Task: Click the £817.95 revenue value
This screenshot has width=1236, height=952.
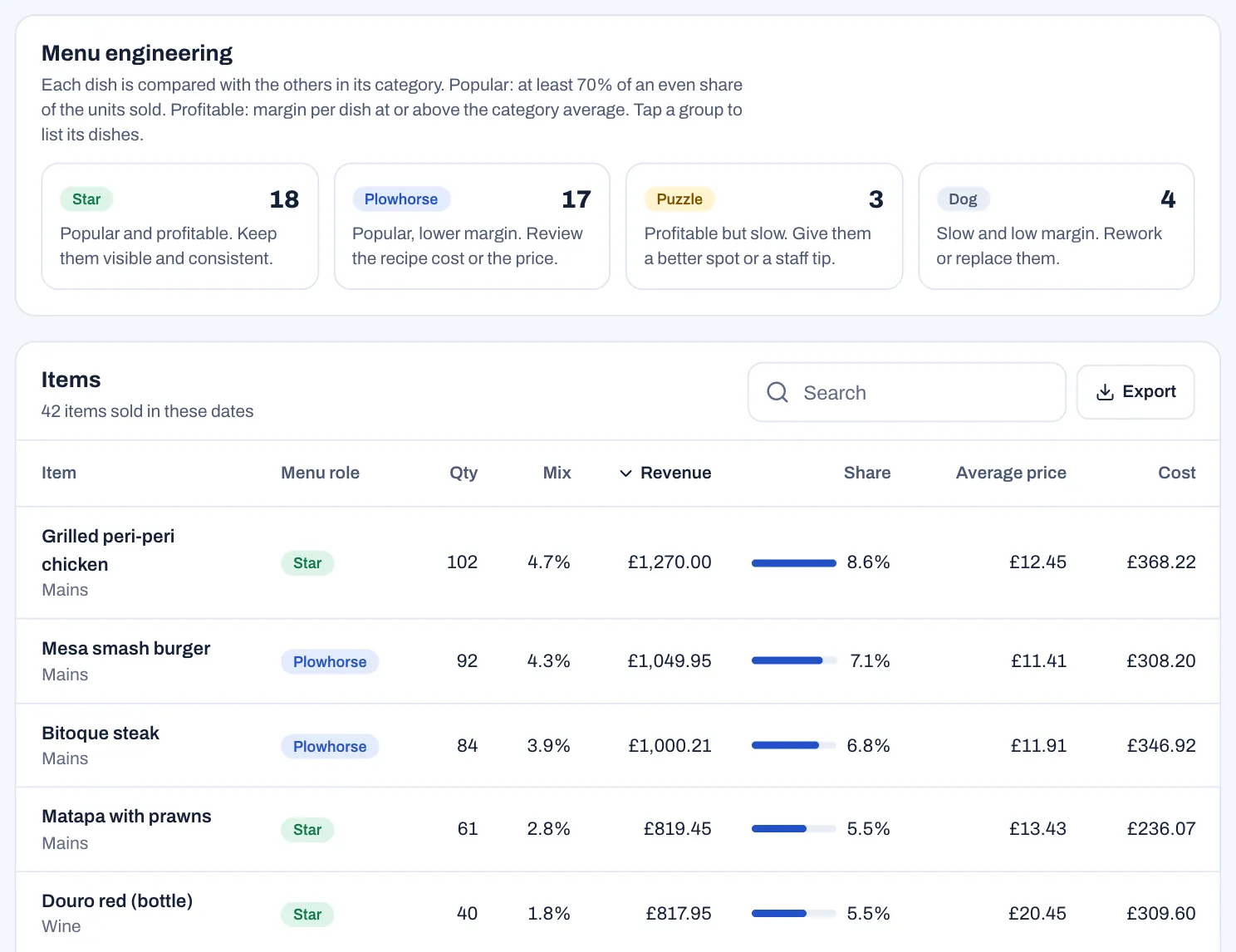Action: [x=679, y=914]
